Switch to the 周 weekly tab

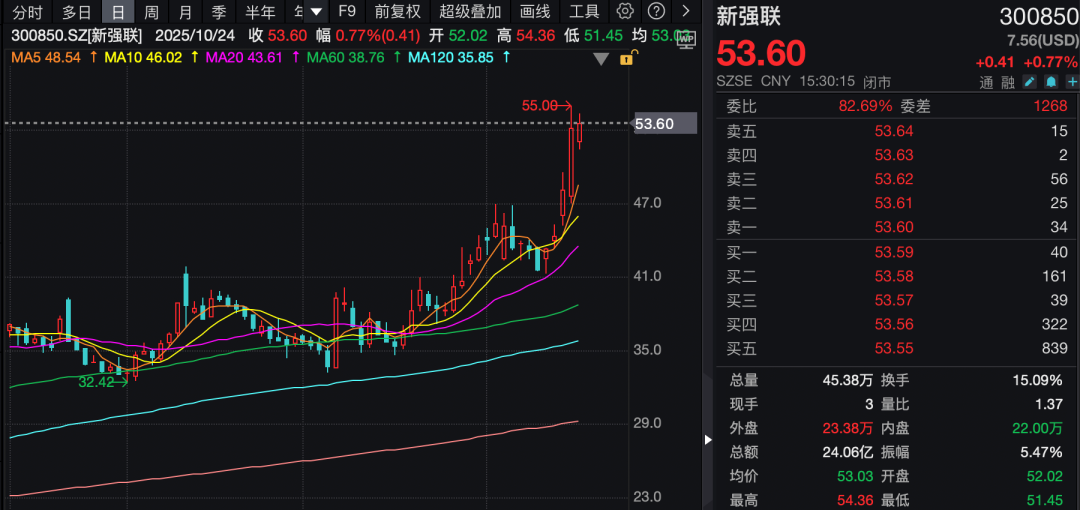tap(152, 11)
